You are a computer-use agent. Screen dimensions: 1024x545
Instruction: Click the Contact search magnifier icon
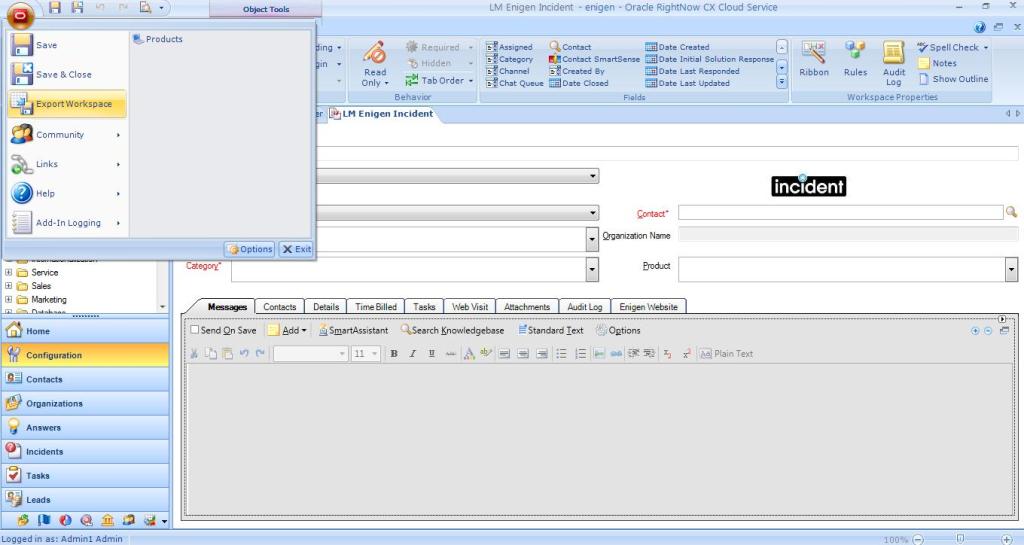pyautogui.click(x=1011, y=212)
